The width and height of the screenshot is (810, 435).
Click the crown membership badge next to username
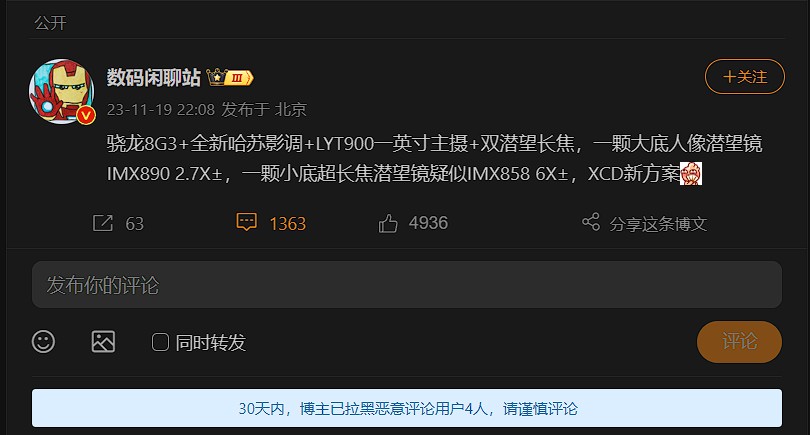coord(230,77)
